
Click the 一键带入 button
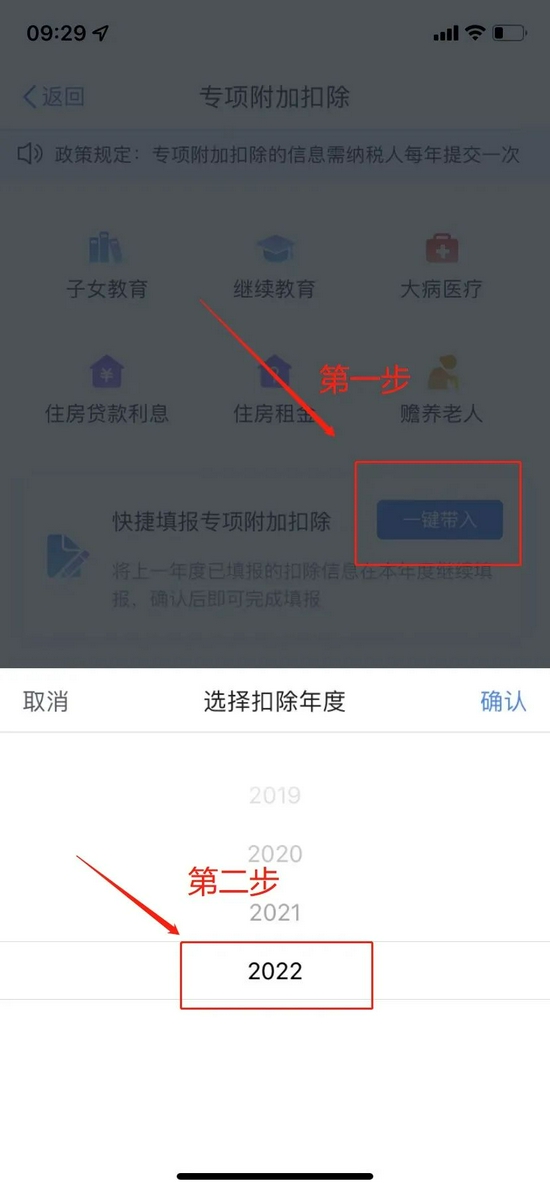[x=440, y=520]
